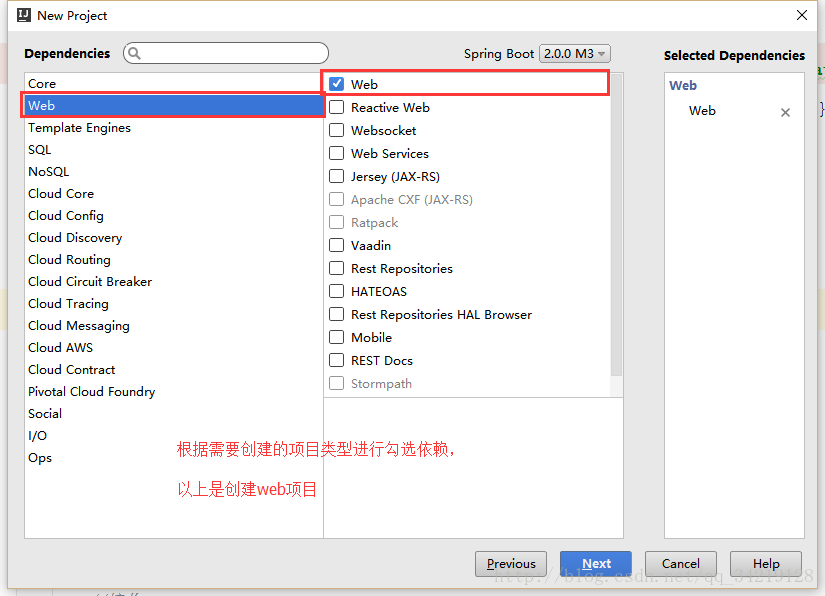Click the dependency list vertical scrollbar
This screenshot has width=825, height=596.
click(x=617, y=230)
